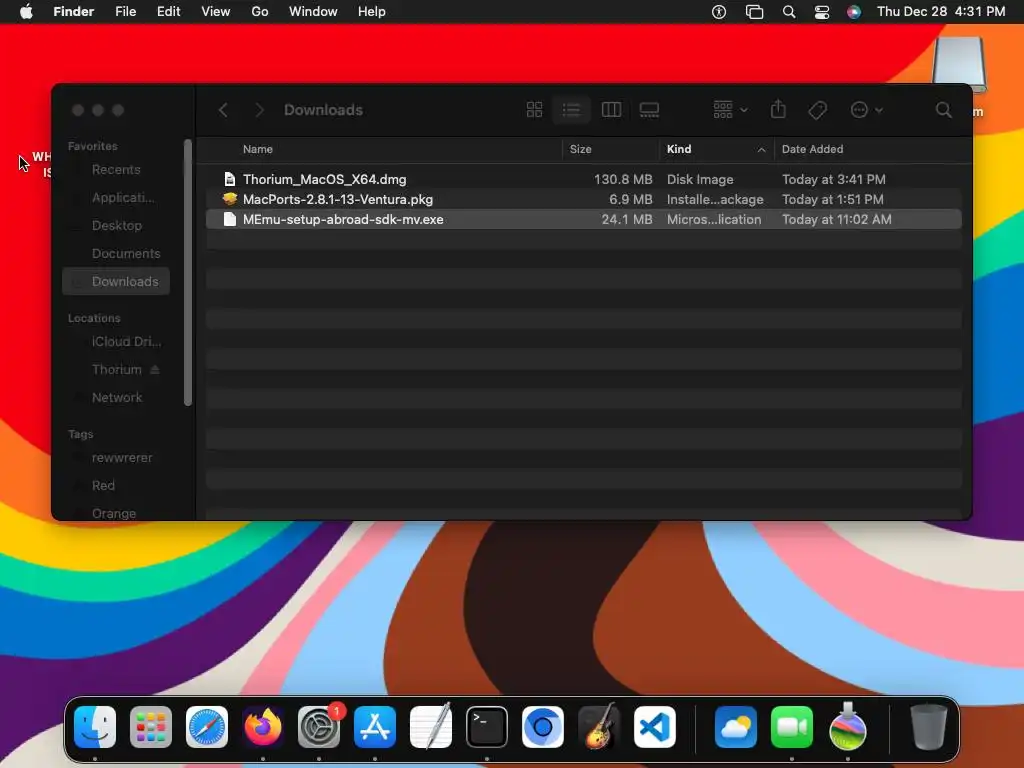Open System Settings from the Dock
The image size is (1024, 768).
pos(319,727)
